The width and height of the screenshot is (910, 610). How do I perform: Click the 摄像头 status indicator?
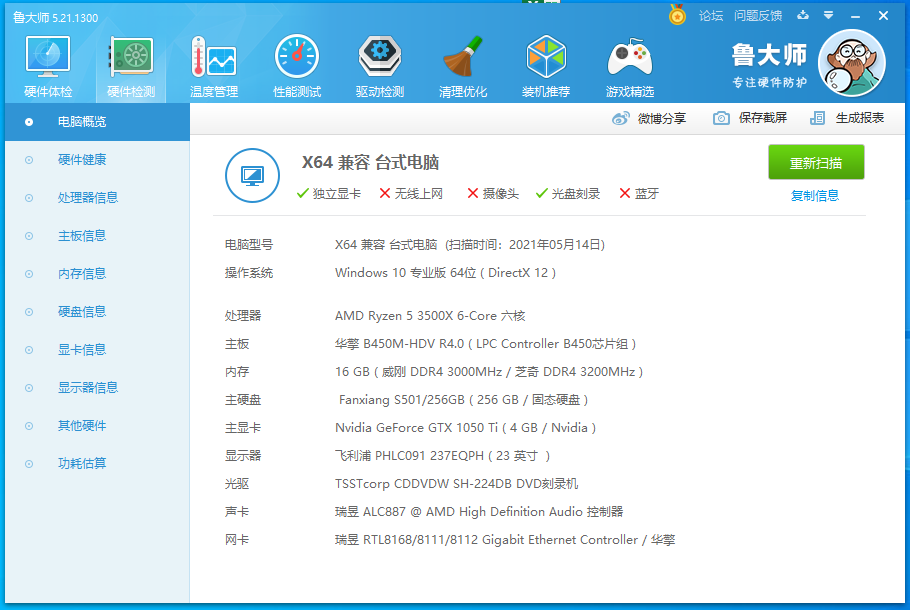[493, 194]
